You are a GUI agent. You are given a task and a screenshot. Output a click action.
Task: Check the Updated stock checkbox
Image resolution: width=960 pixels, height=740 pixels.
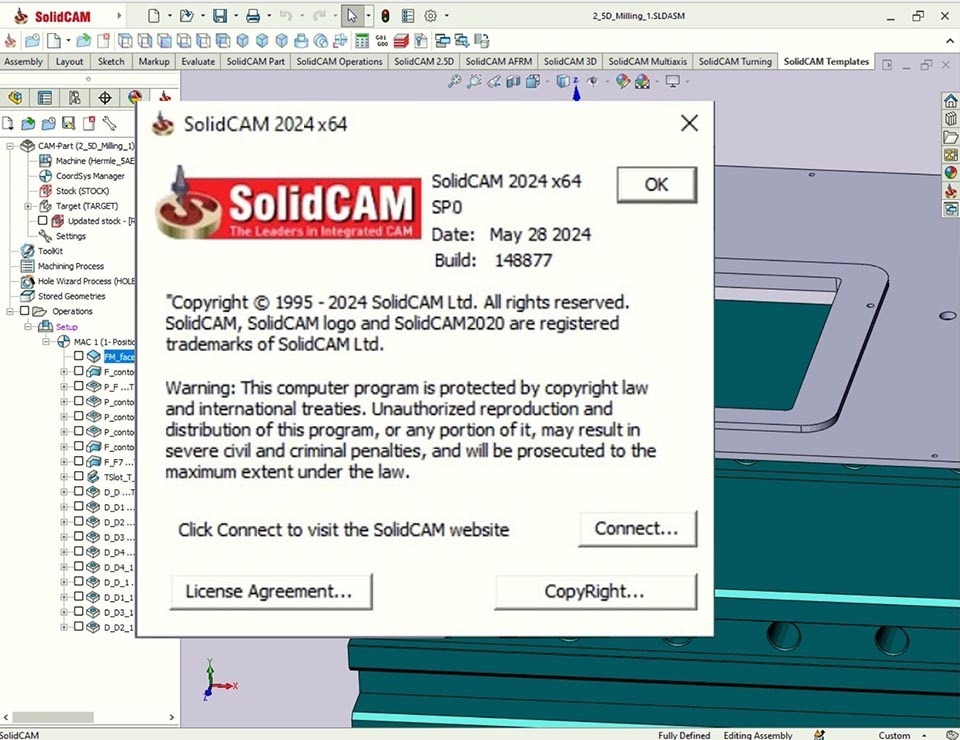click(42, 220)
